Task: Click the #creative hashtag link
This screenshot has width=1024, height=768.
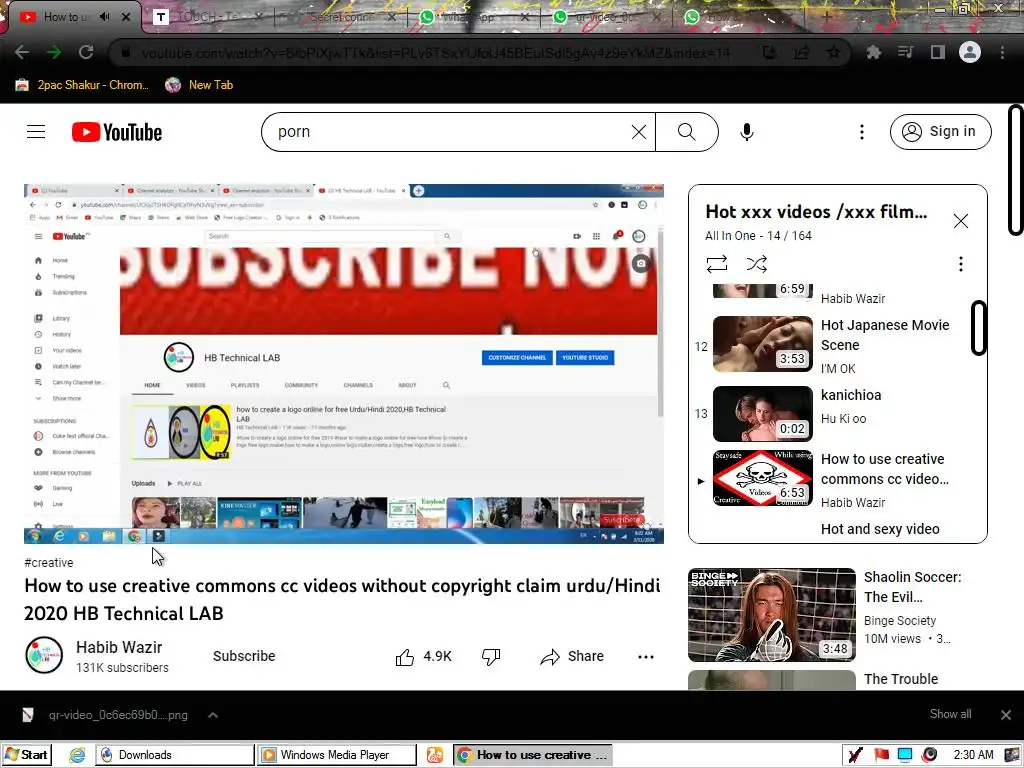Action: click(x=48, y=562)
